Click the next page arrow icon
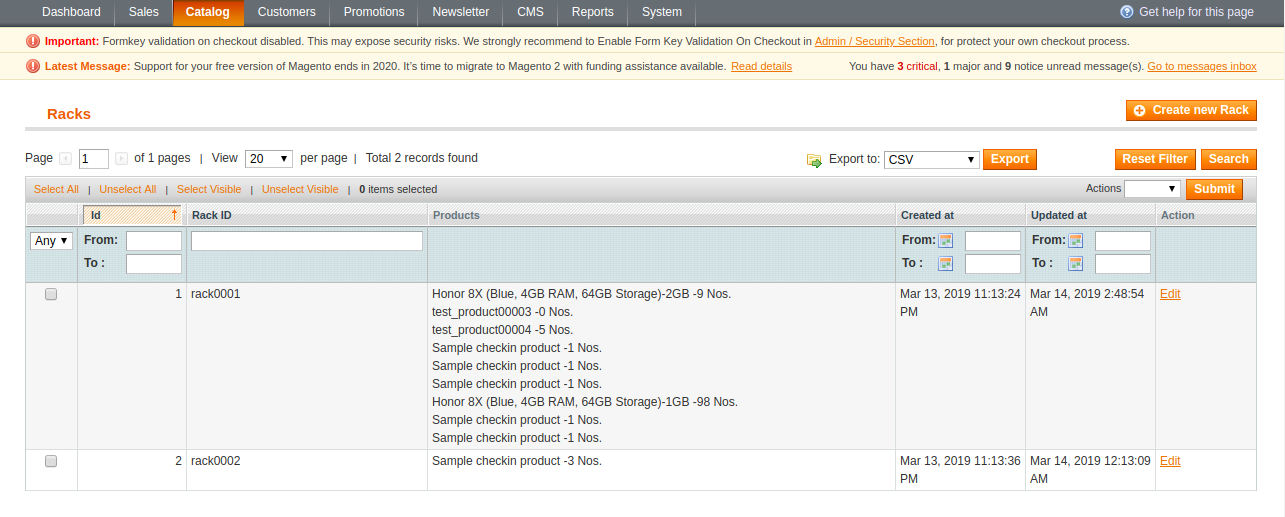This screenshot has width=1285, height=517. pyautogui.click(x=121, y=158)
